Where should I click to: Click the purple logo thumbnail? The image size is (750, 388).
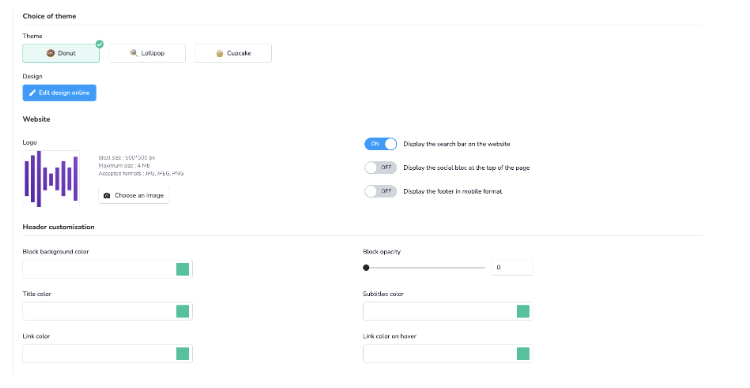pyautogui.click(x=51, y=178)
